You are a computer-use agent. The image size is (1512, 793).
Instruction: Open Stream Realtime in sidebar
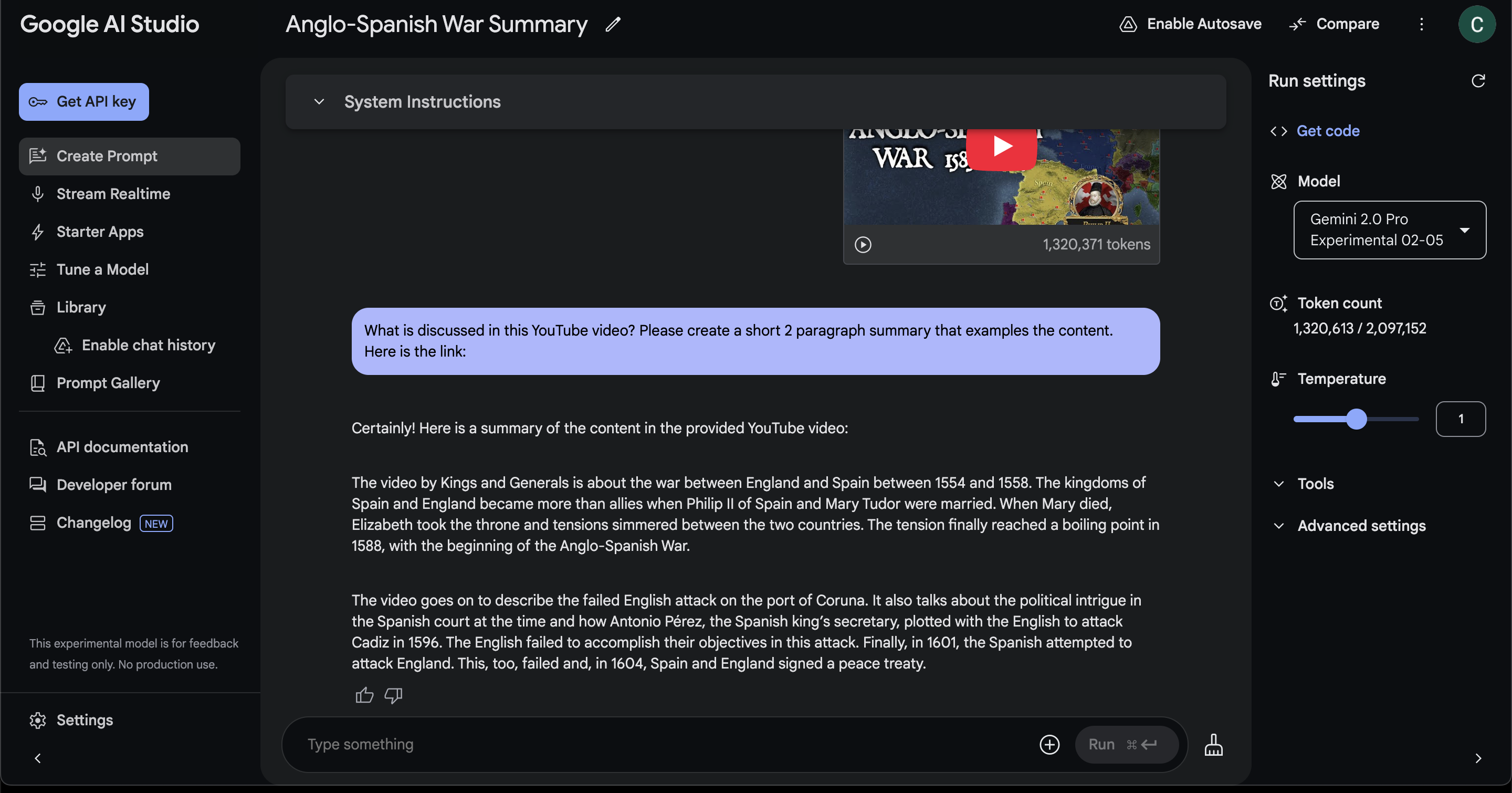pyautogui.click(x=113, y=194)
